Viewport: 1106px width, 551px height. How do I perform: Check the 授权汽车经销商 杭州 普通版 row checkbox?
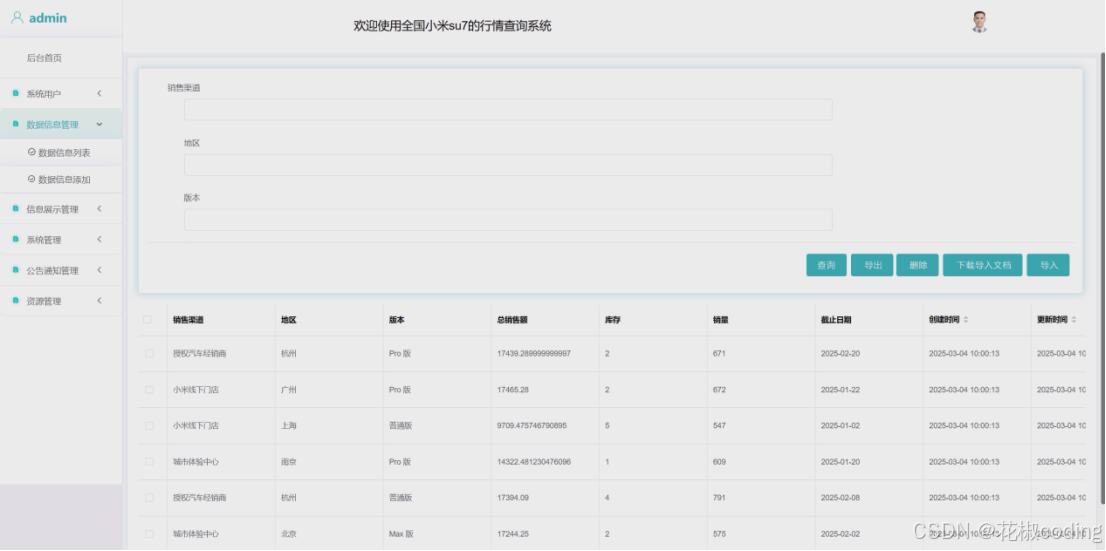click(149, 497)
